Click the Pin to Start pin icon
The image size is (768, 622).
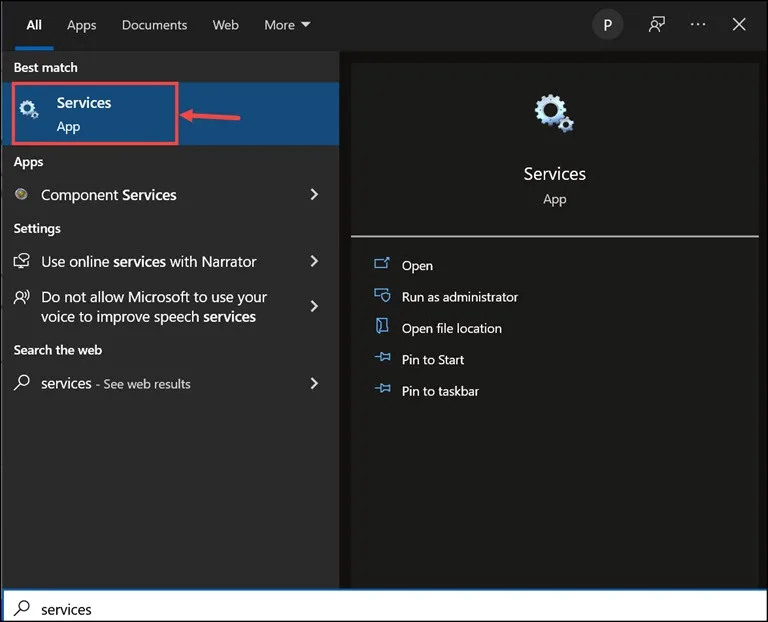383,357
